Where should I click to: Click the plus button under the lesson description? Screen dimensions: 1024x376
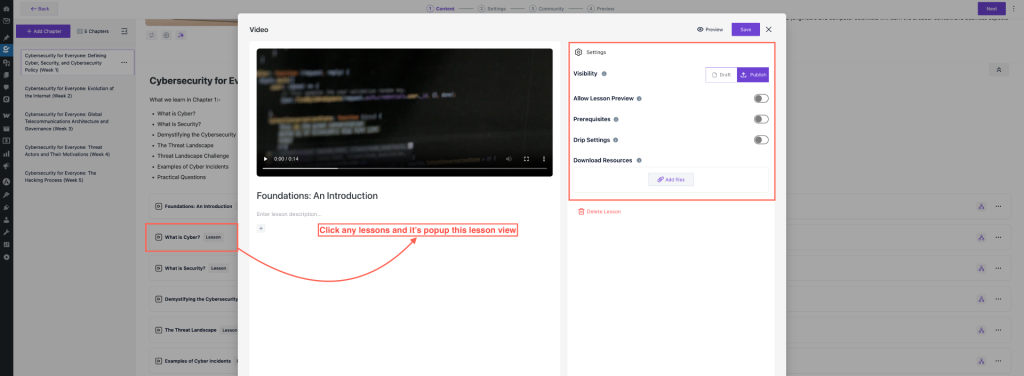[x=261, y=228]
